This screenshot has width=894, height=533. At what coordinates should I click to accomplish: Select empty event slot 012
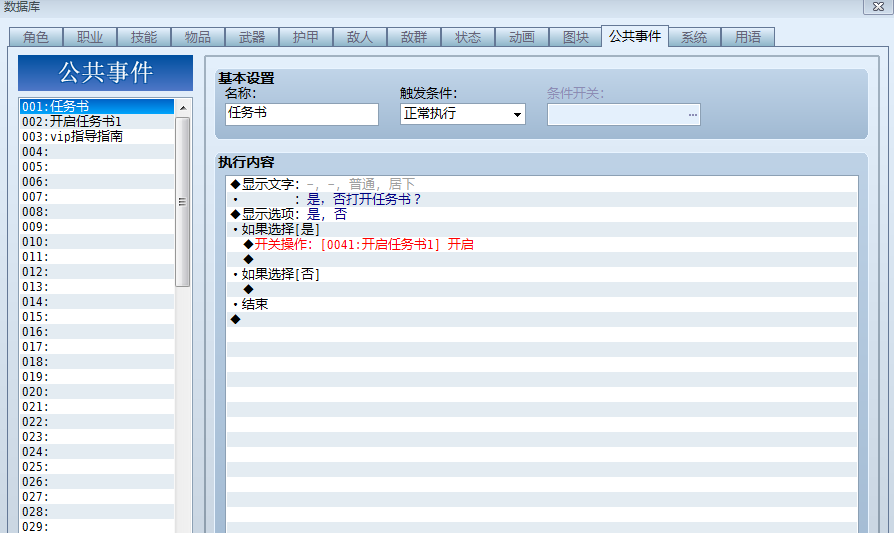pos(97,271)
